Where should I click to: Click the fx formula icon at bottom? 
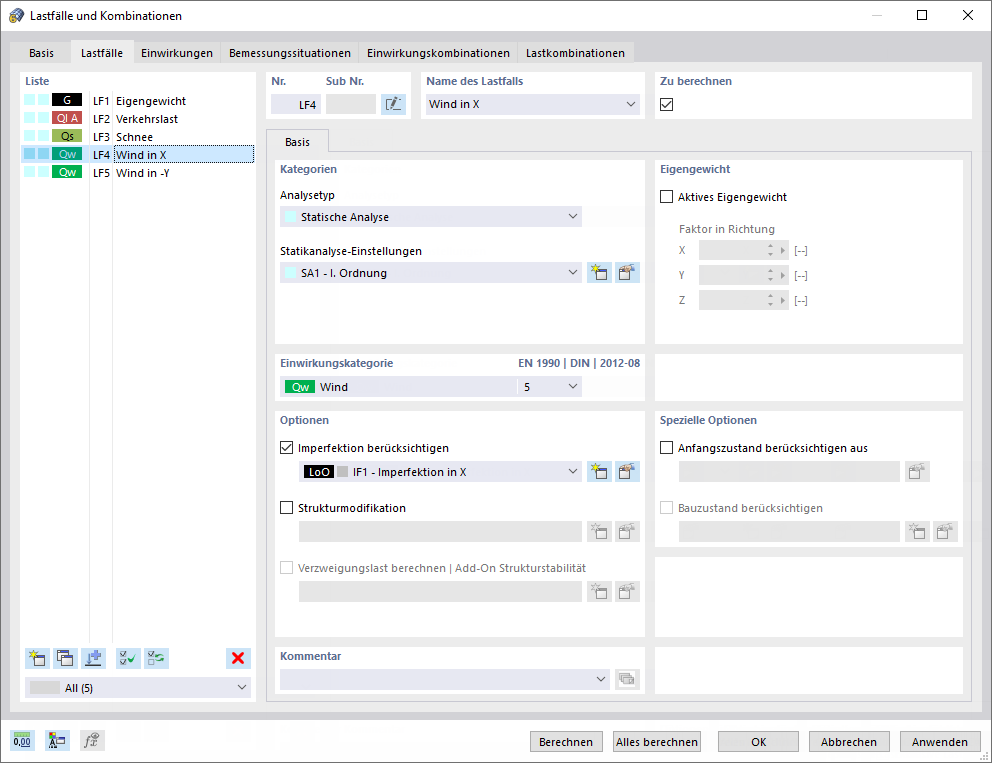click(x=92, y=740)
